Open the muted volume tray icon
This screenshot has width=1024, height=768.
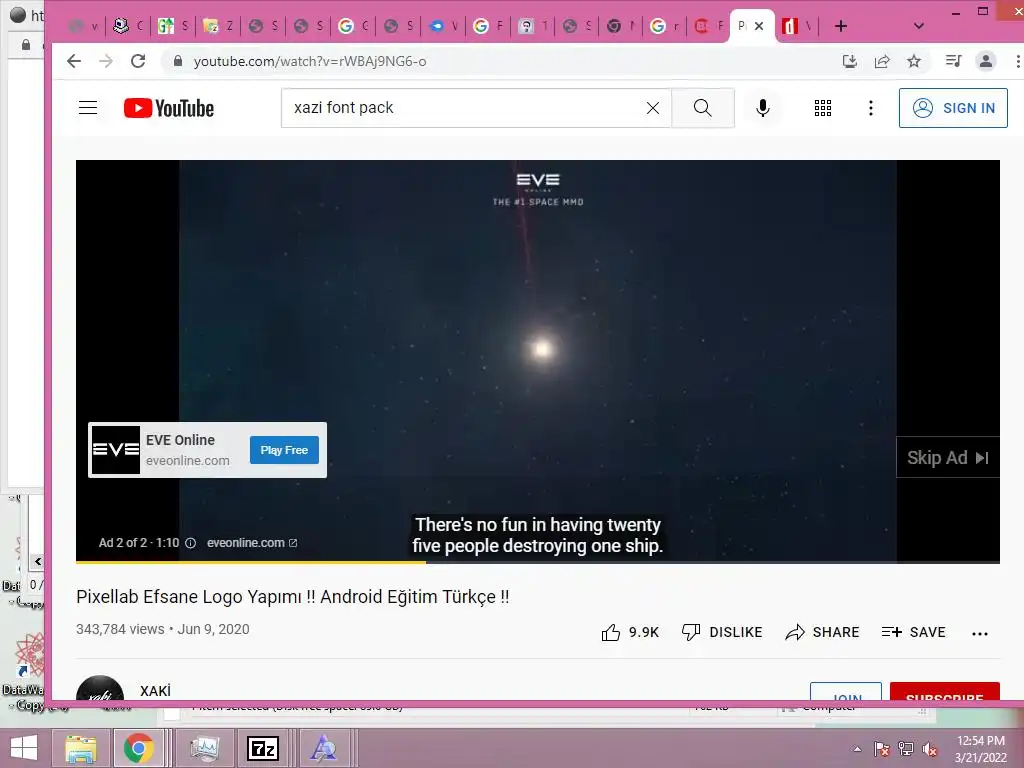coord(929,749)
